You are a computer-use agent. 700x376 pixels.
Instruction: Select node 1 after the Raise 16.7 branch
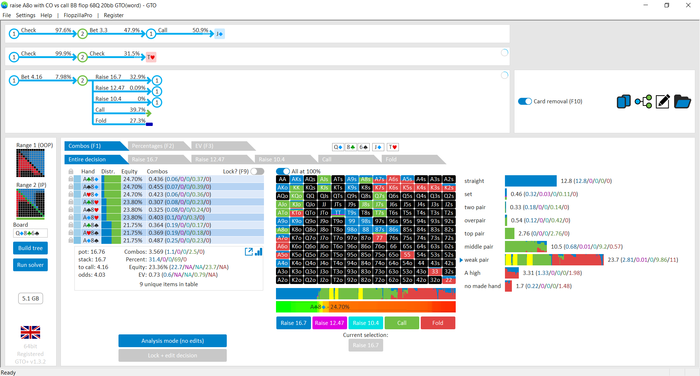[x=157, y=80]
